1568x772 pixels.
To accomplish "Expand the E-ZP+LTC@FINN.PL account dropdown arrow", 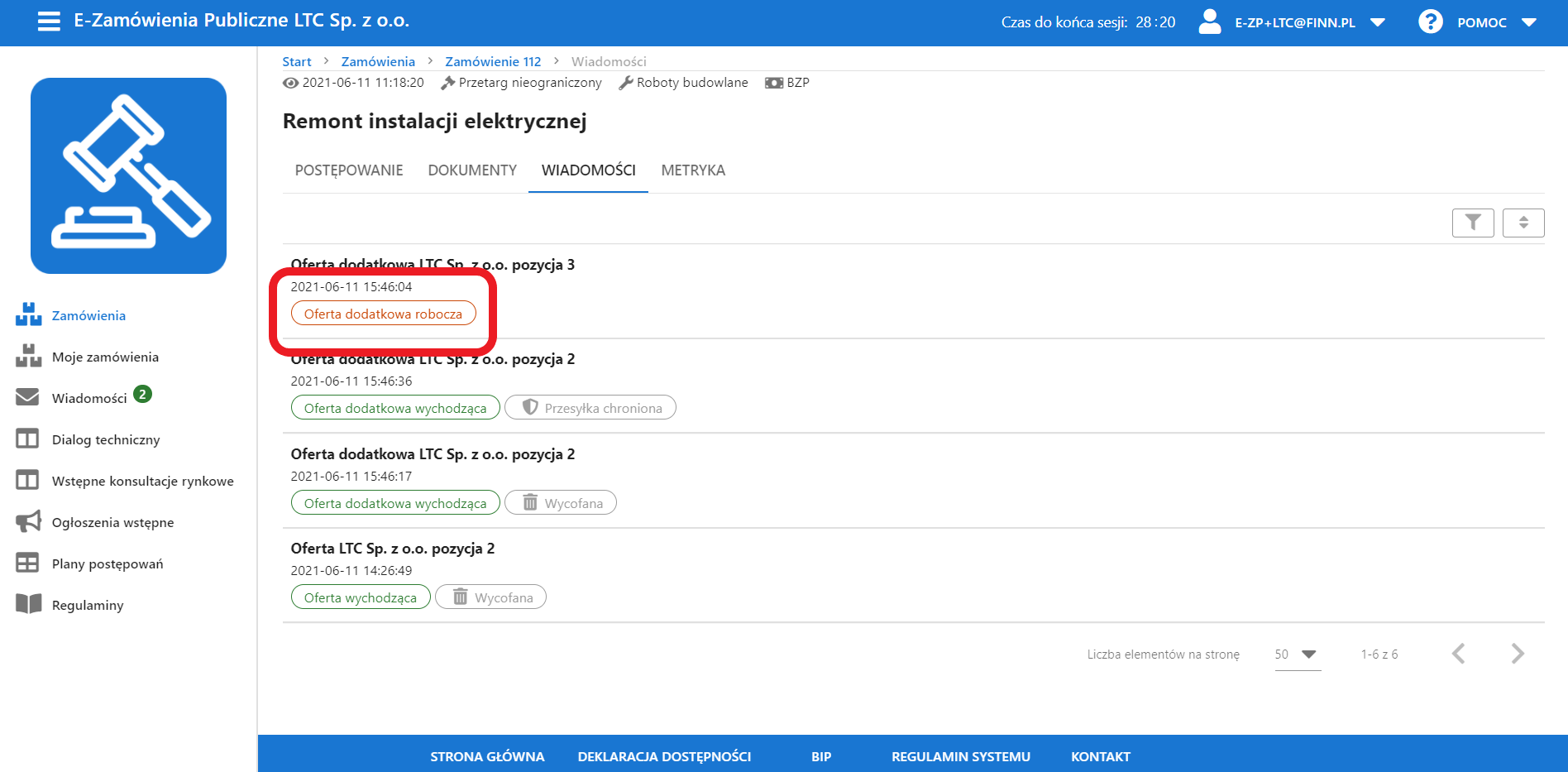I will coord(1378,22).
